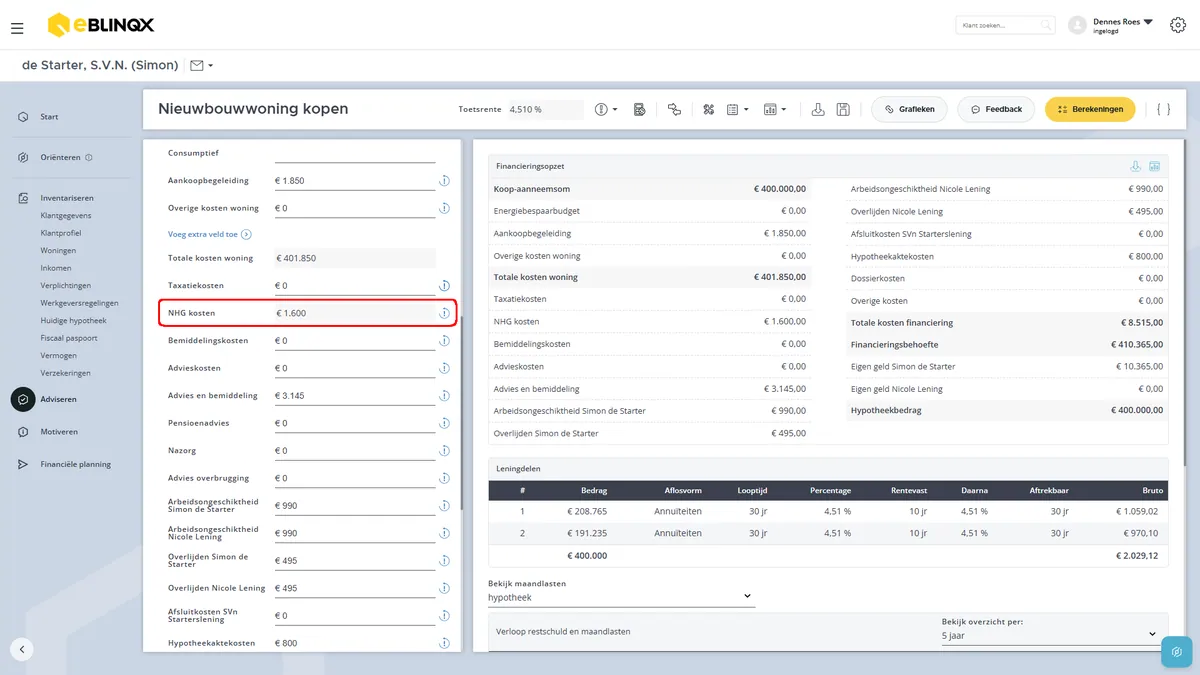Open the Bekijk maandlasten hypotheek dropdown
Viewport: 1200px width, 675px height.
pyautogui.click(x=621, y=597)
